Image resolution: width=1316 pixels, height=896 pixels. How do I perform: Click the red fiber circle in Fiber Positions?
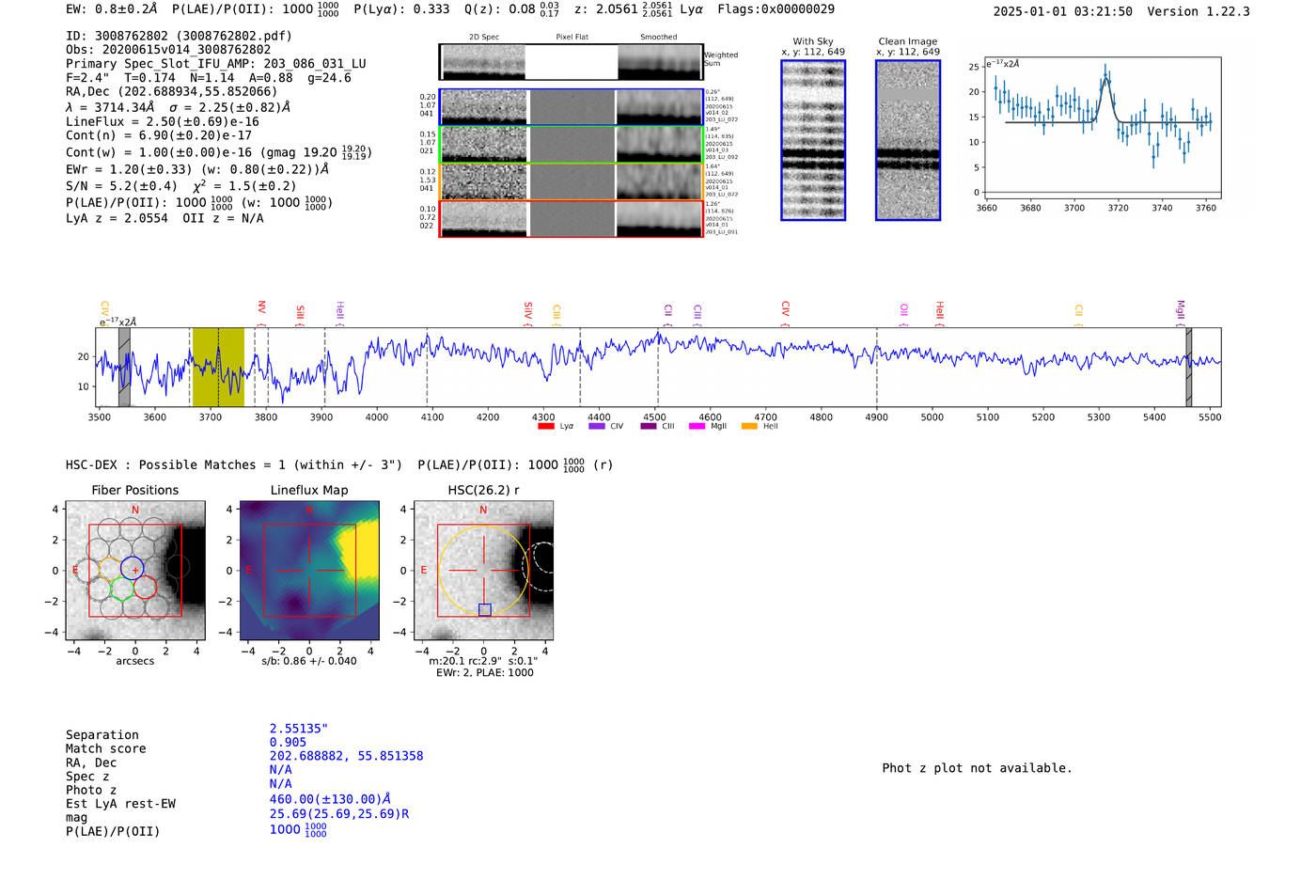pos(145,588)
